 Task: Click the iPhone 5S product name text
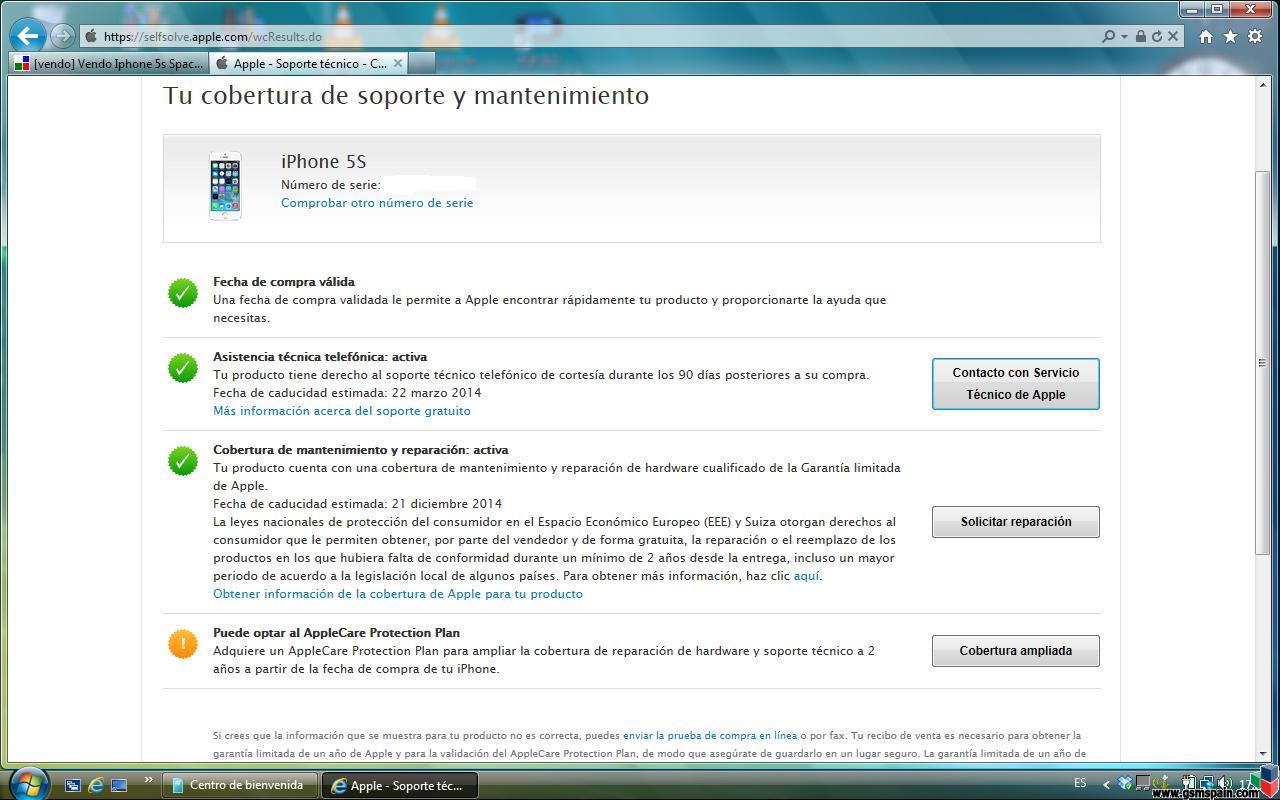pos(323,162)
